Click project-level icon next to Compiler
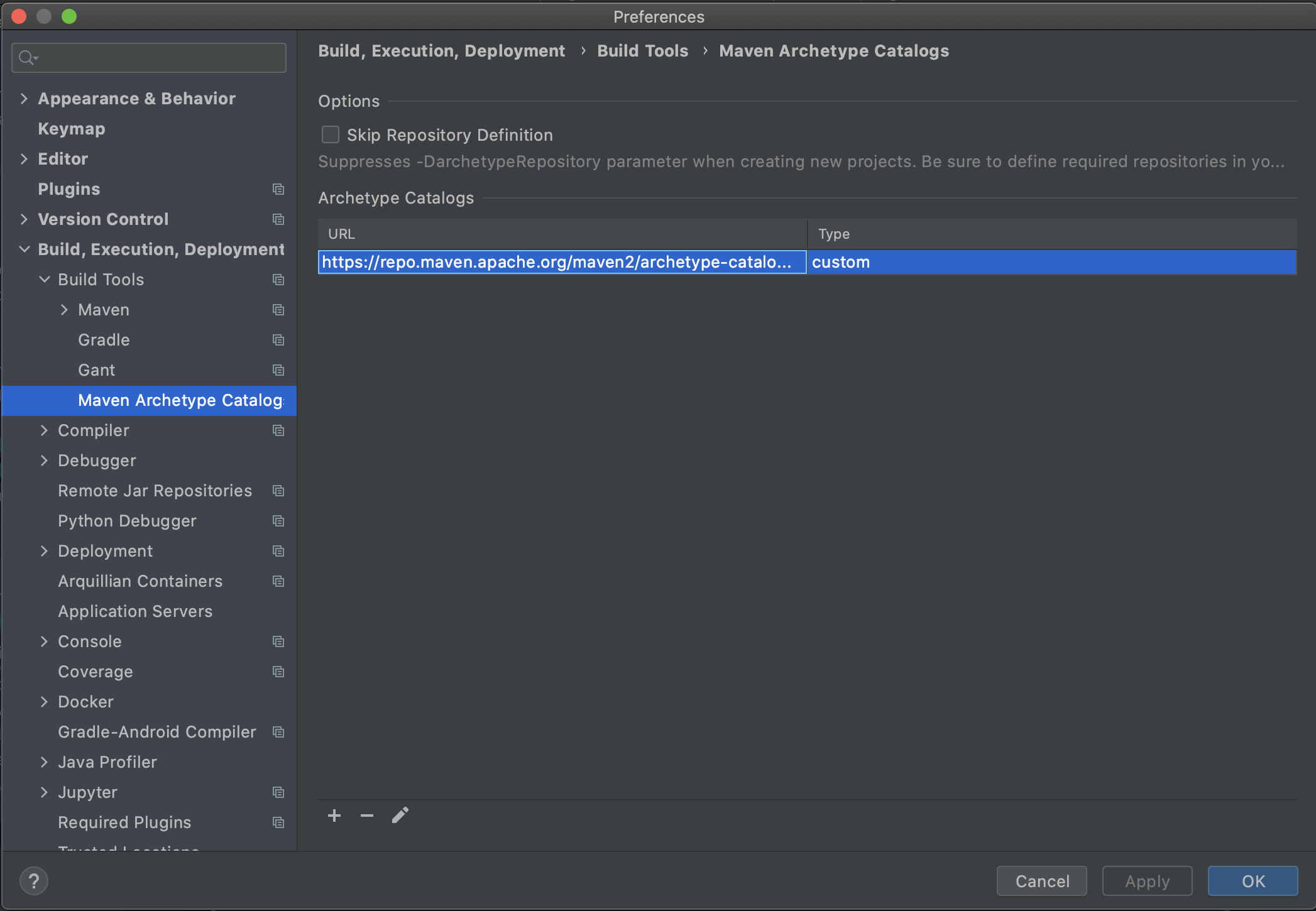 click(278, 430)
